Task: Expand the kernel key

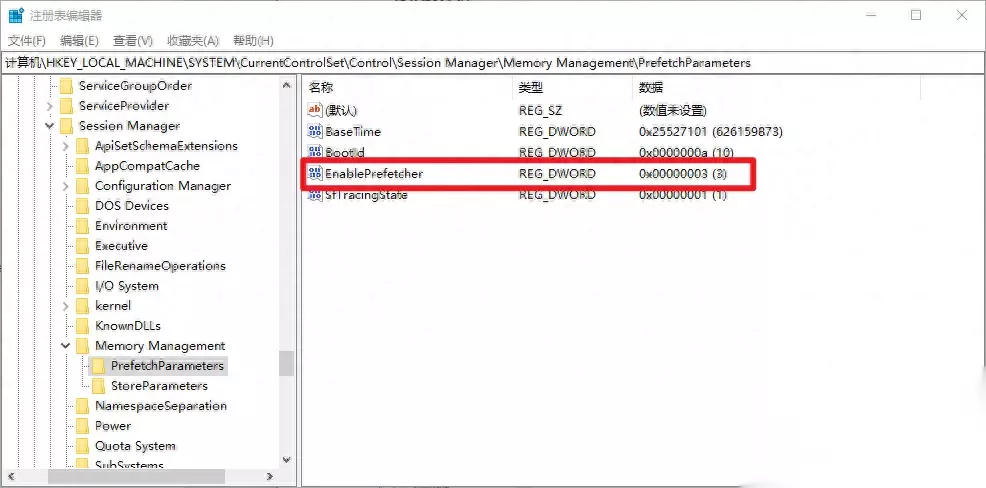Action: pos(66,306)
